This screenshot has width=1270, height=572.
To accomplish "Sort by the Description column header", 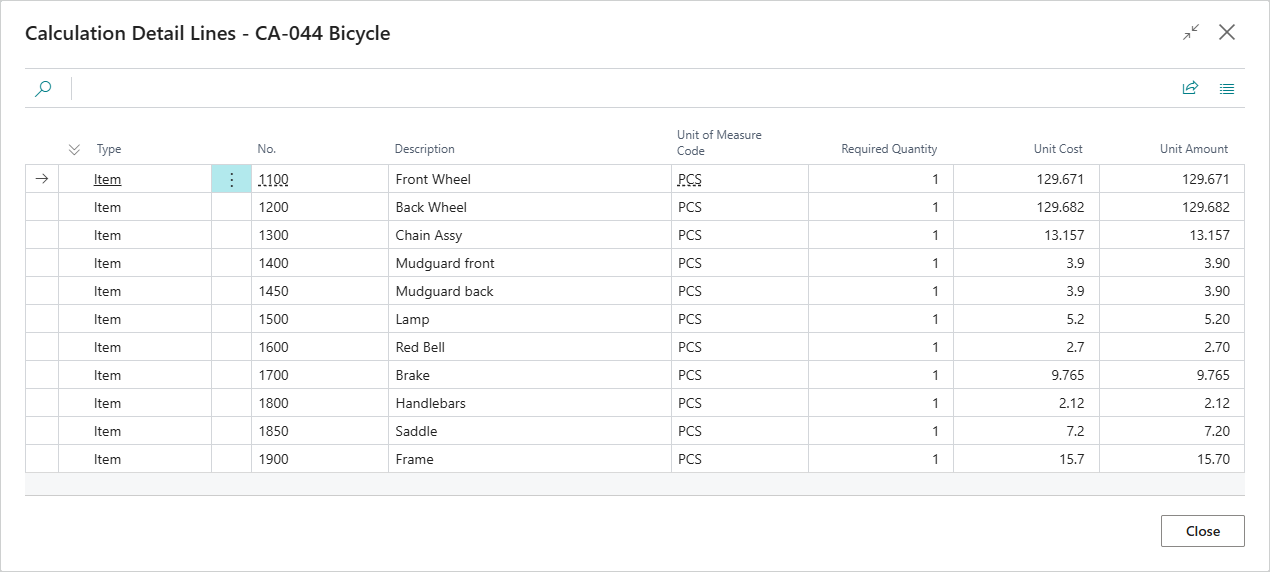I will 424,149.
